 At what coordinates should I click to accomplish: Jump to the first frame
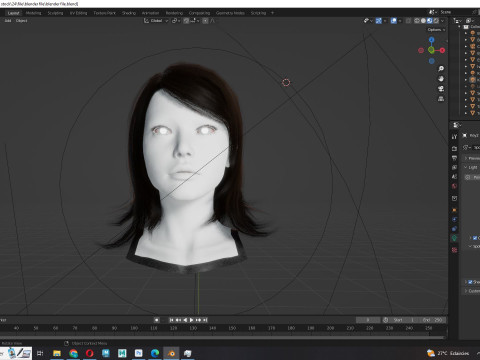pos(171,320)
